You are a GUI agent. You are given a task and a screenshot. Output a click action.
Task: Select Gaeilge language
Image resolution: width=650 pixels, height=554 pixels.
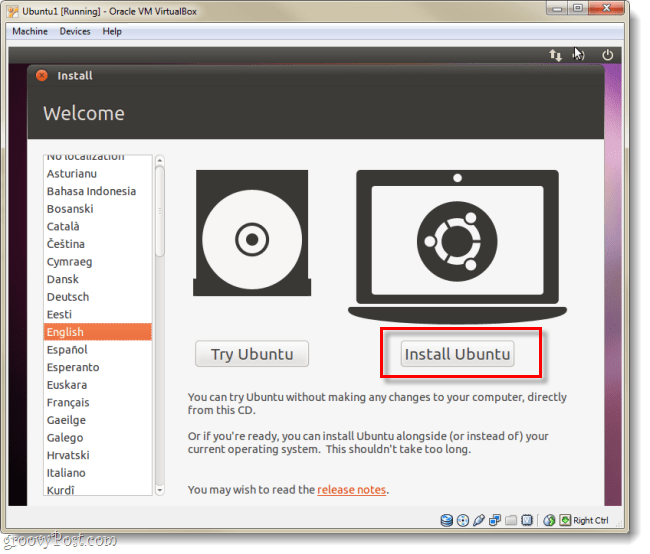click(98, 420)
